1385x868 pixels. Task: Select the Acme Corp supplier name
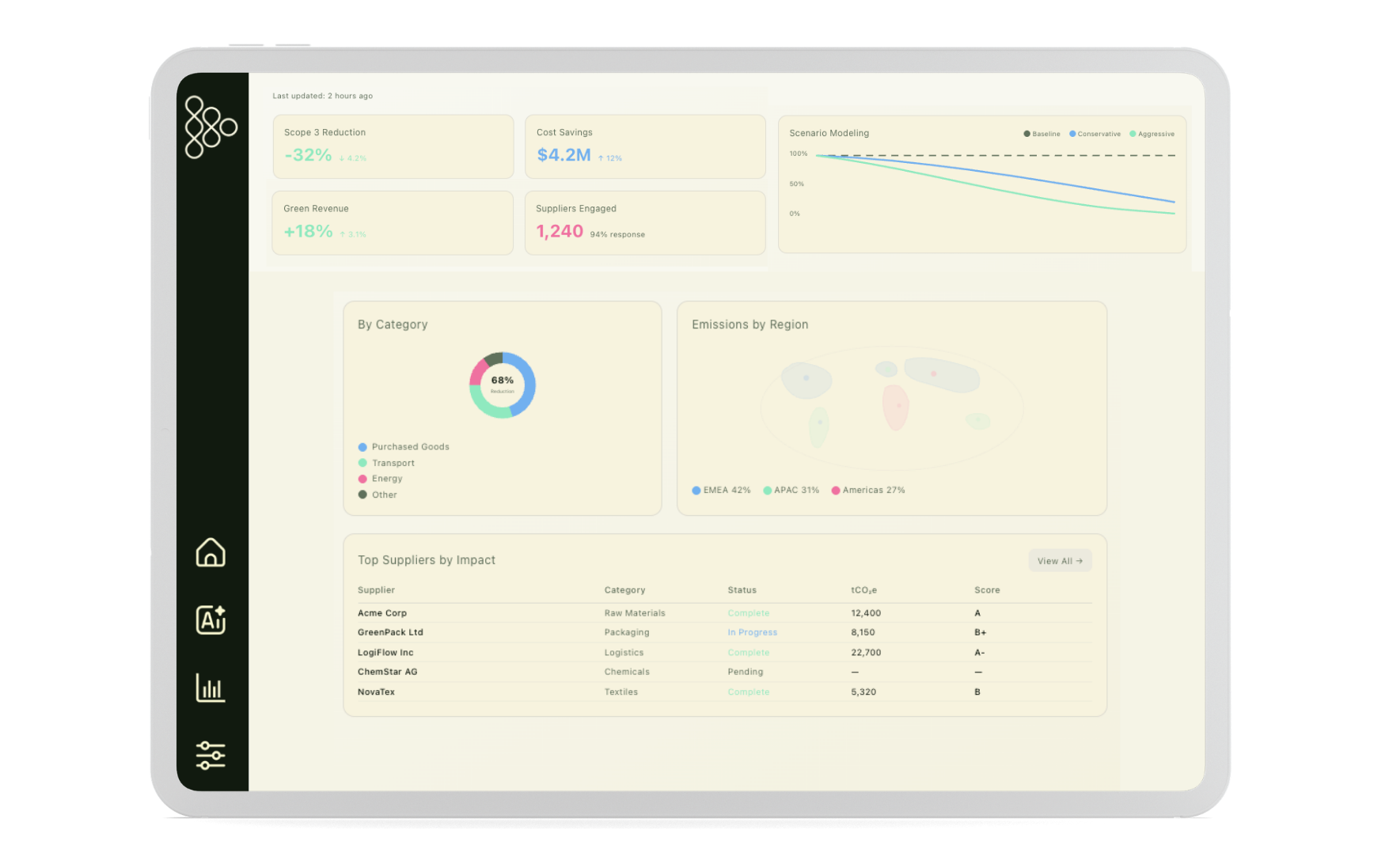click(382, 613)
